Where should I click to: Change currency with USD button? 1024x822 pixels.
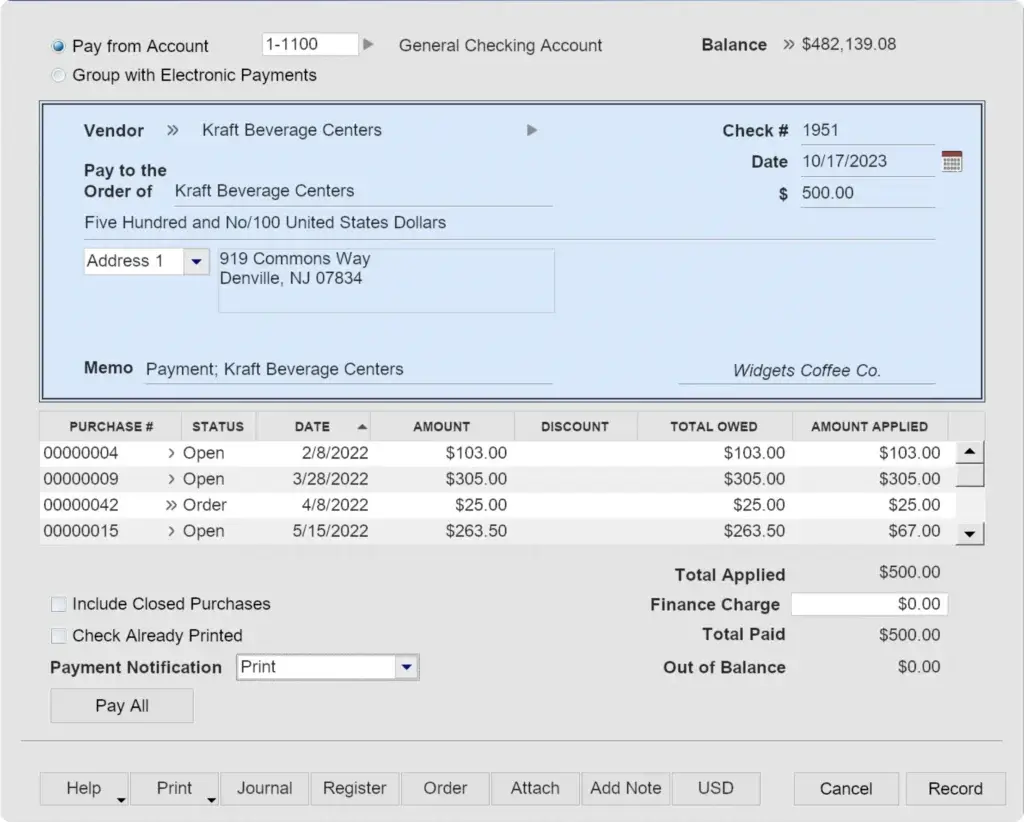[x=716, y=789]
